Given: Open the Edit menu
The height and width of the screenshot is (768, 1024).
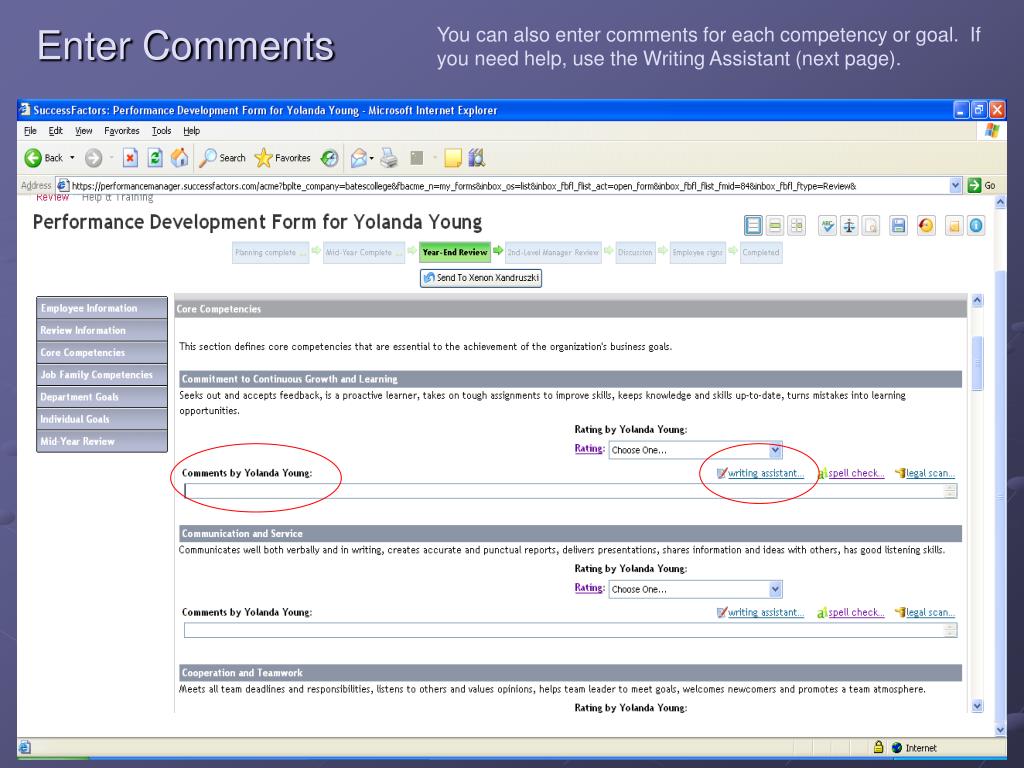Looking at the screenshot, I should [56, 131].
